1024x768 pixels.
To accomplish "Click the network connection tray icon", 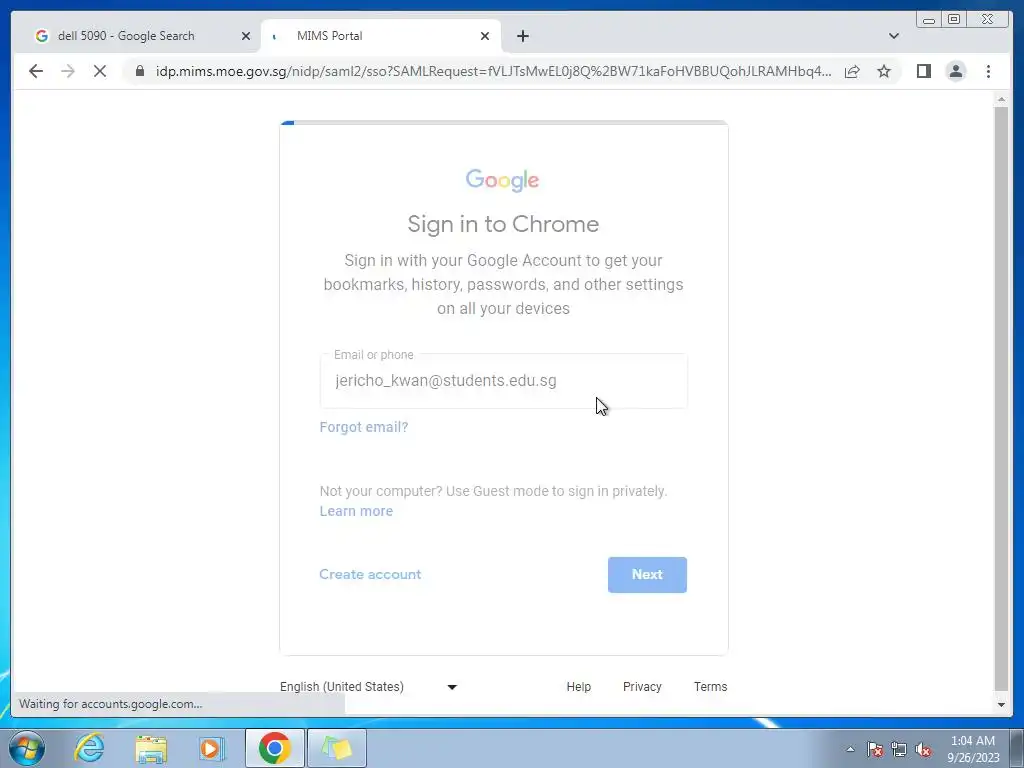I will pos(899,749).
